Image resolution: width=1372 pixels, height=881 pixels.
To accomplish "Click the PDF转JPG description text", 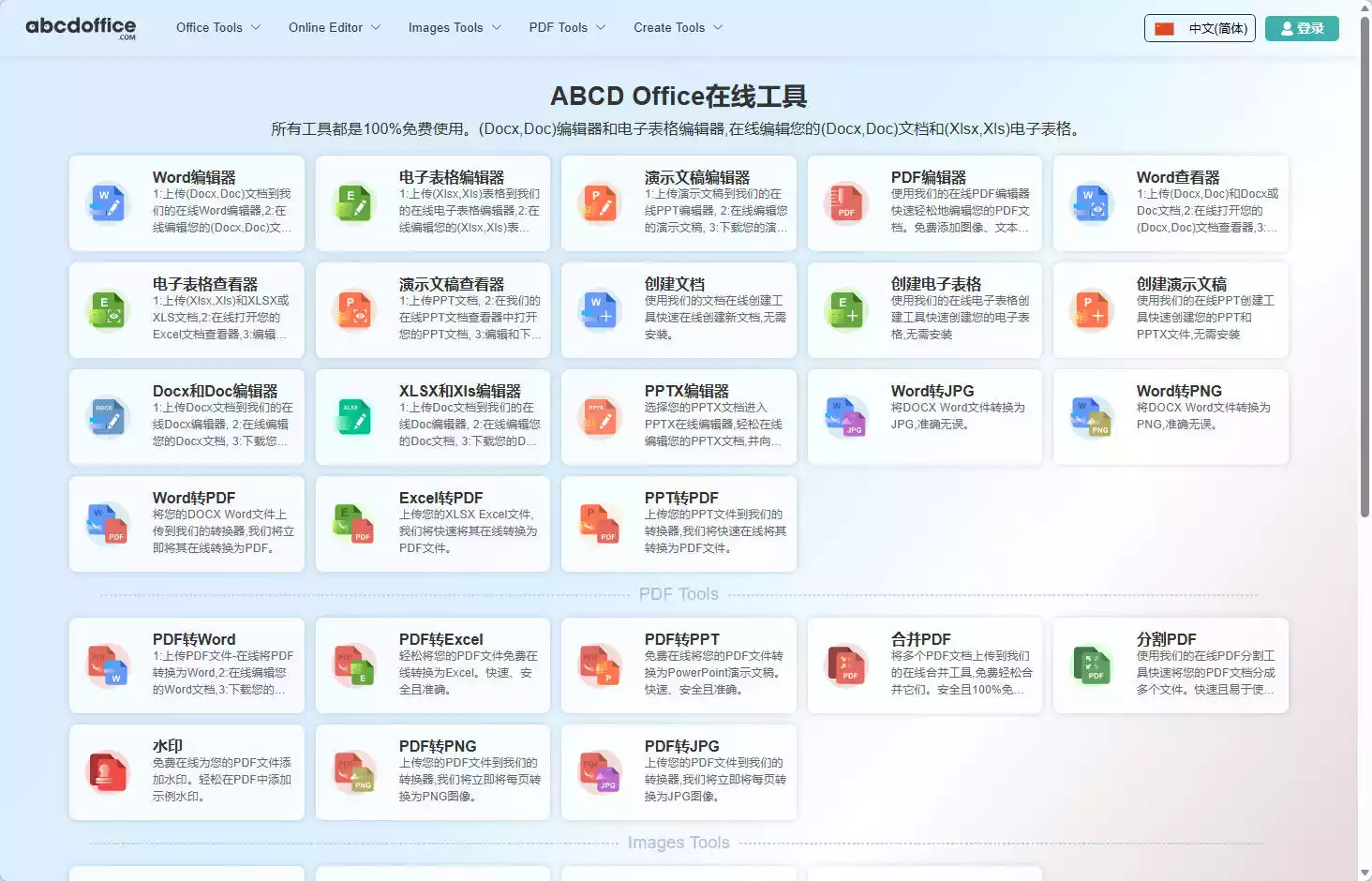I will click(x=715, y=780).
